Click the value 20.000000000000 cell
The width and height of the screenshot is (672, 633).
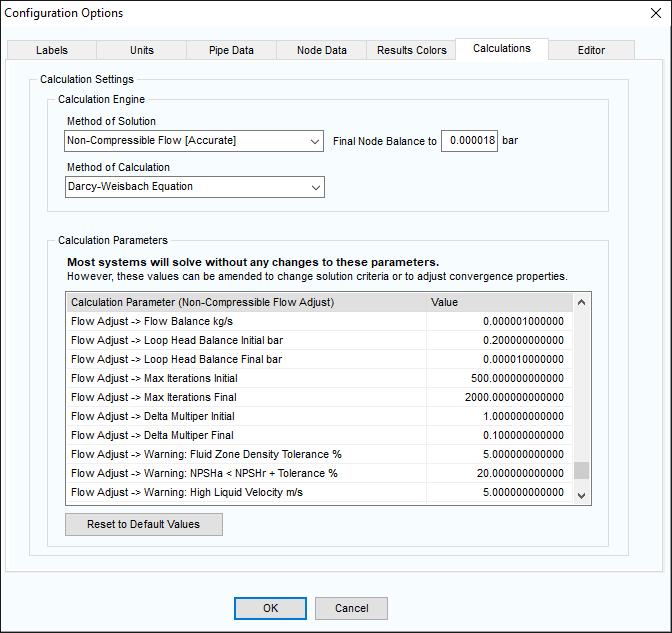pyautogui.click(x=499, y=473)
